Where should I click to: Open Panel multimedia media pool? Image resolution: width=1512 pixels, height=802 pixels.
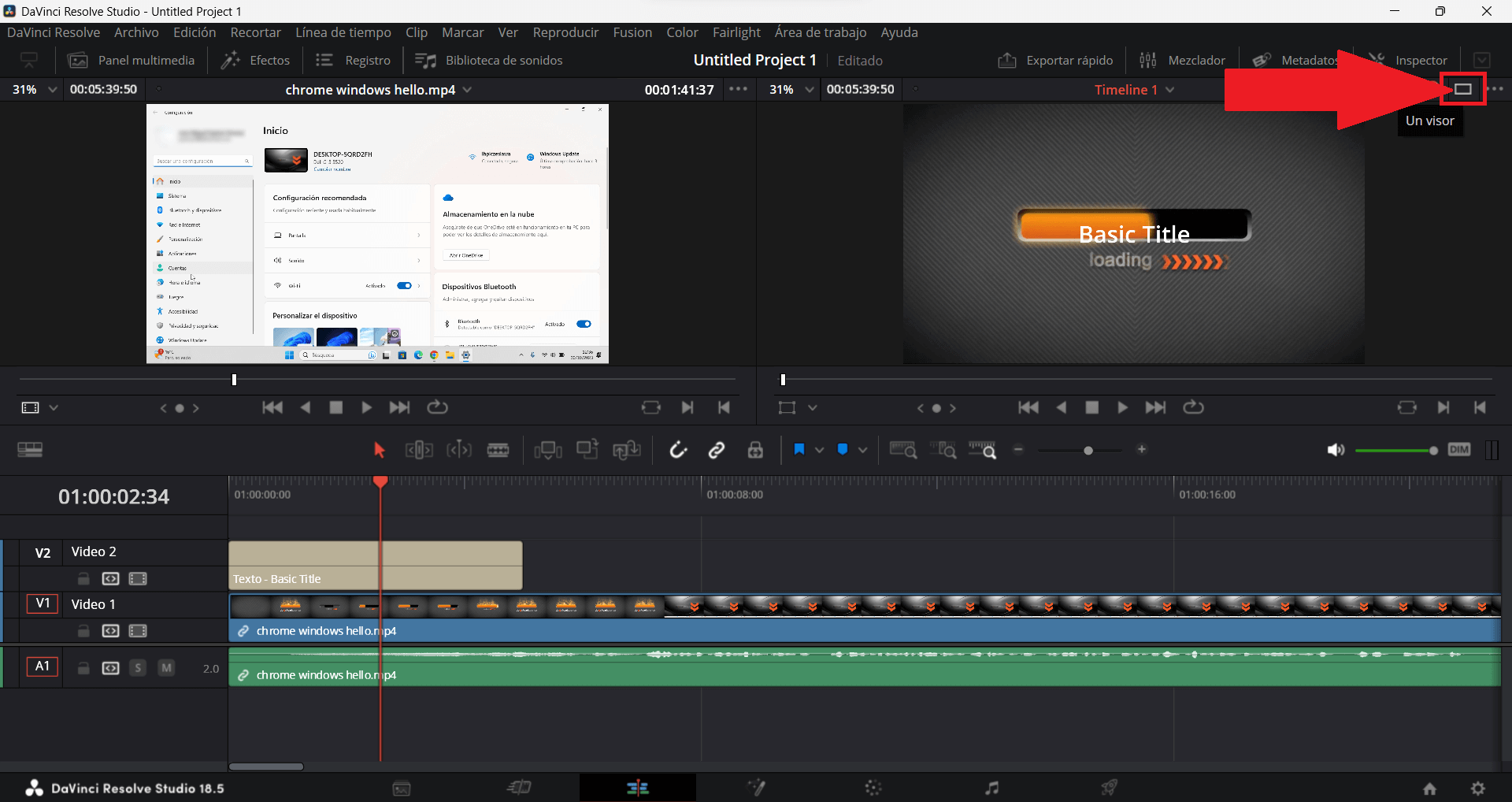click(131, 60)
